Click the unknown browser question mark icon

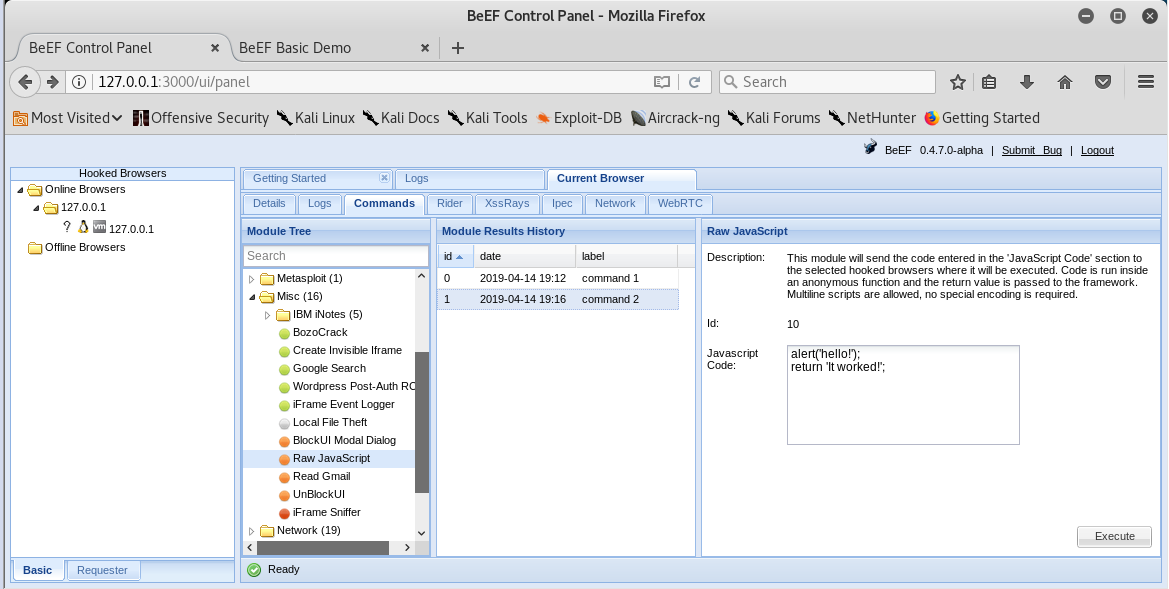click(67, 227)
